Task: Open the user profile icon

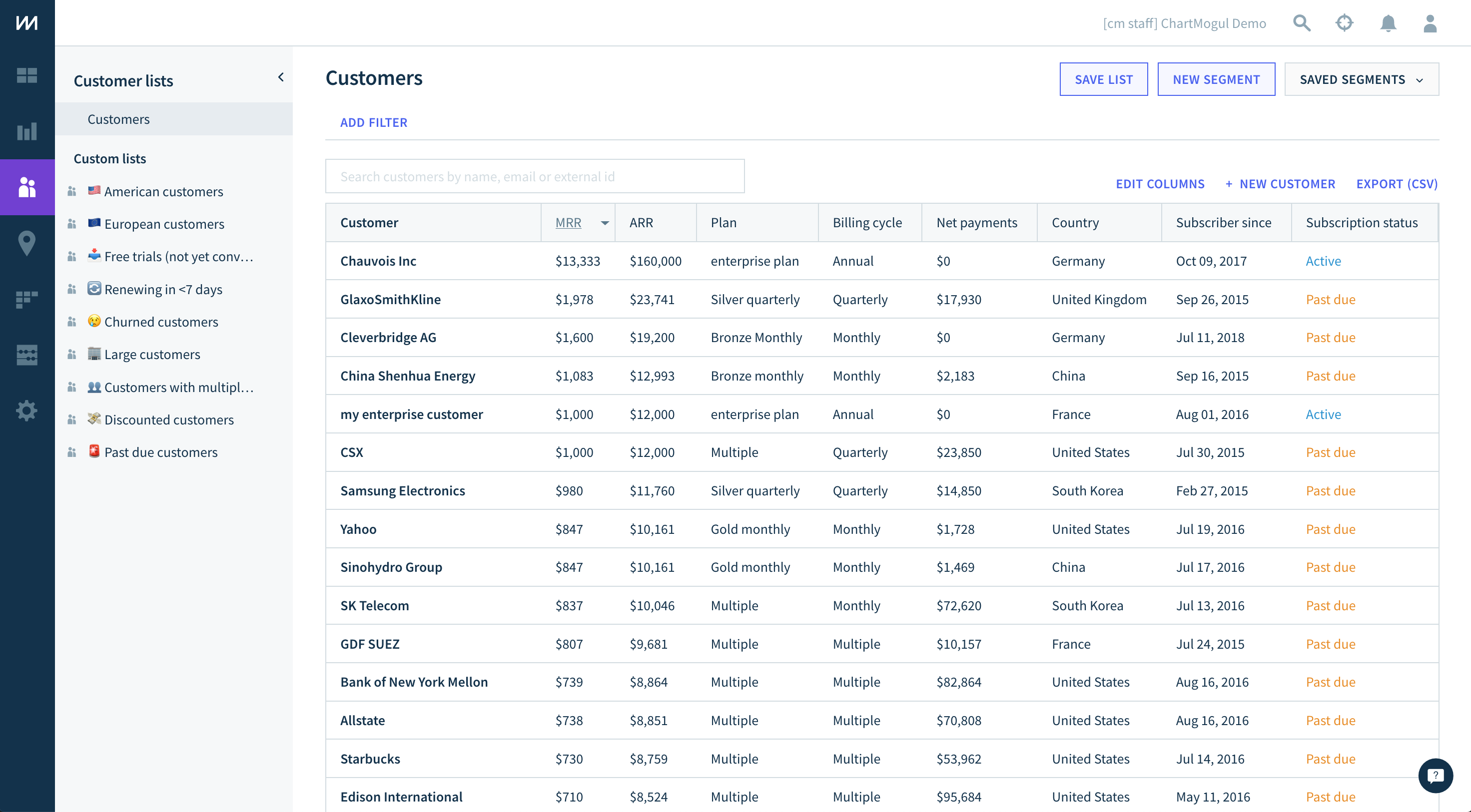Action: point(1430,23)
